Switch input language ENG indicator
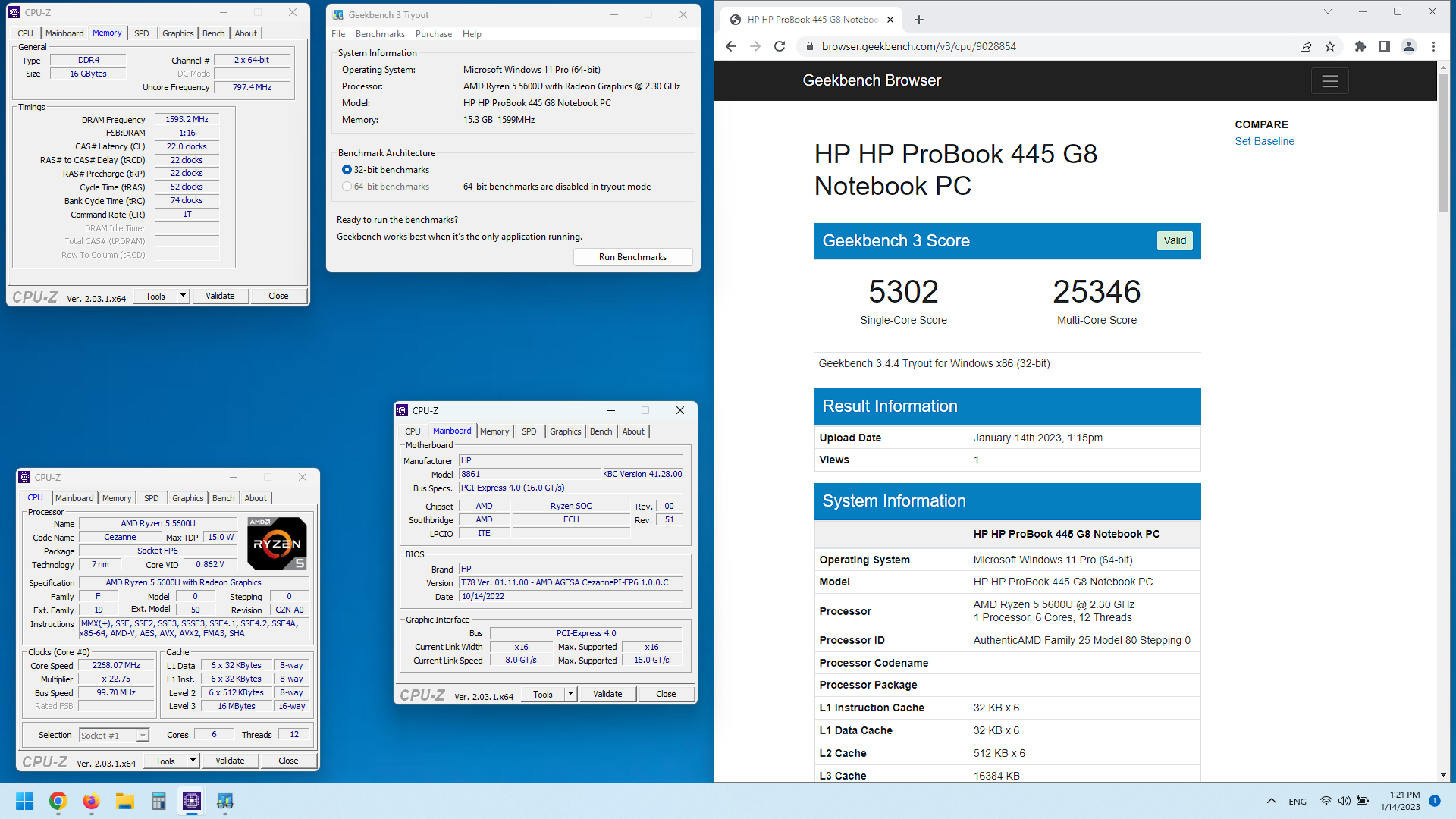 pyautogui.click(x=1298, y=801)
